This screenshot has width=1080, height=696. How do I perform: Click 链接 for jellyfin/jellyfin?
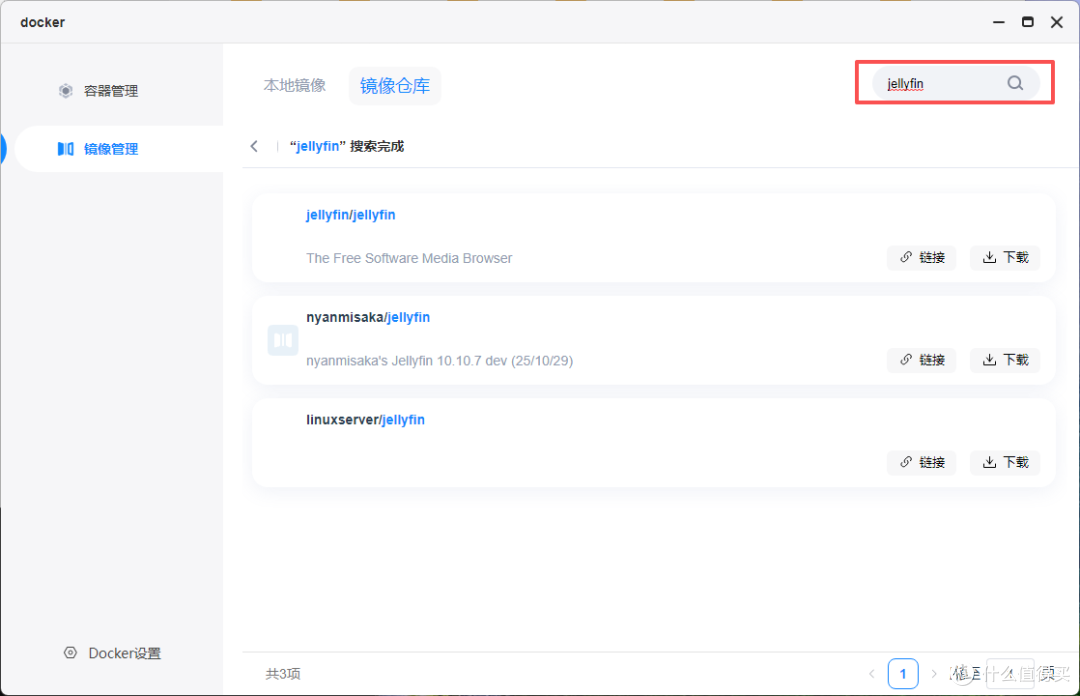pos(922,257)
